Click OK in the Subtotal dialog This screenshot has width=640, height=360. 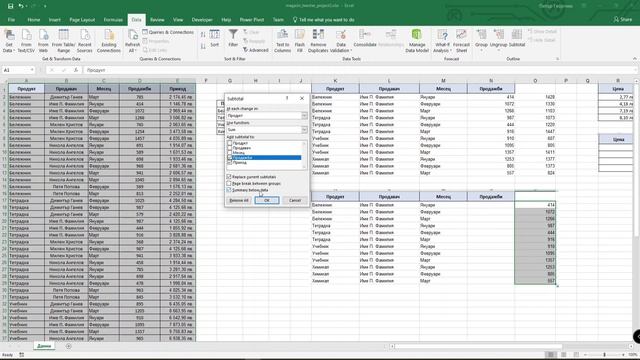pos(267,200)
